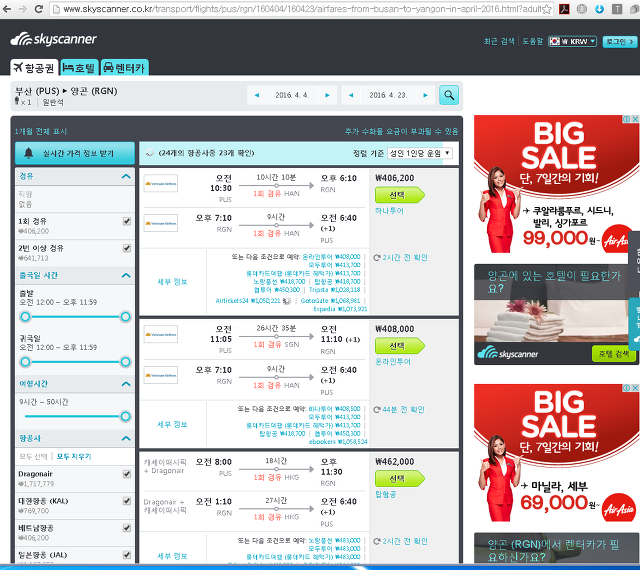Click 실시간 가격 정보 받기 button

pyautogui.click(x=75, y=153)
